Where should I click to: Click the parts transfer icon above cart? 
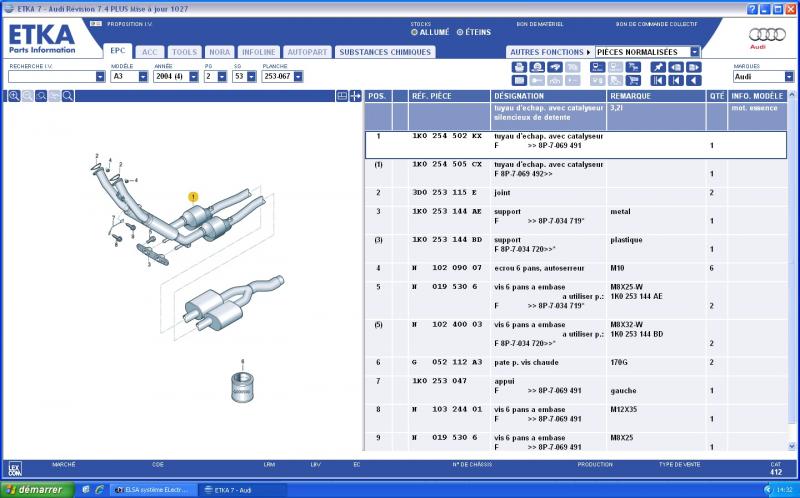(x=633, y=67)
